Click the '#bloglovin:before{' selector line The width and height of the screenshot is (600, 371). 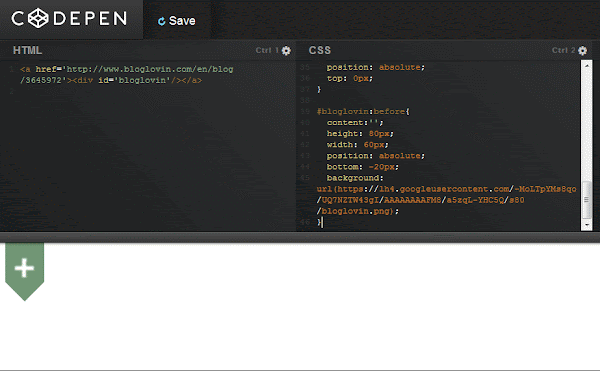pyautogui.click(x=363, y=112)
